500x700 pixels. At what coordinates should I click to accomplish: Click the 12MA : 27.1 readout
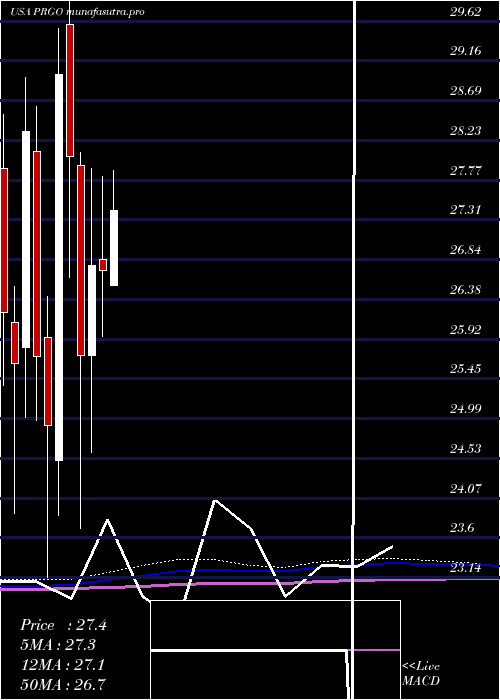(63, 665)
